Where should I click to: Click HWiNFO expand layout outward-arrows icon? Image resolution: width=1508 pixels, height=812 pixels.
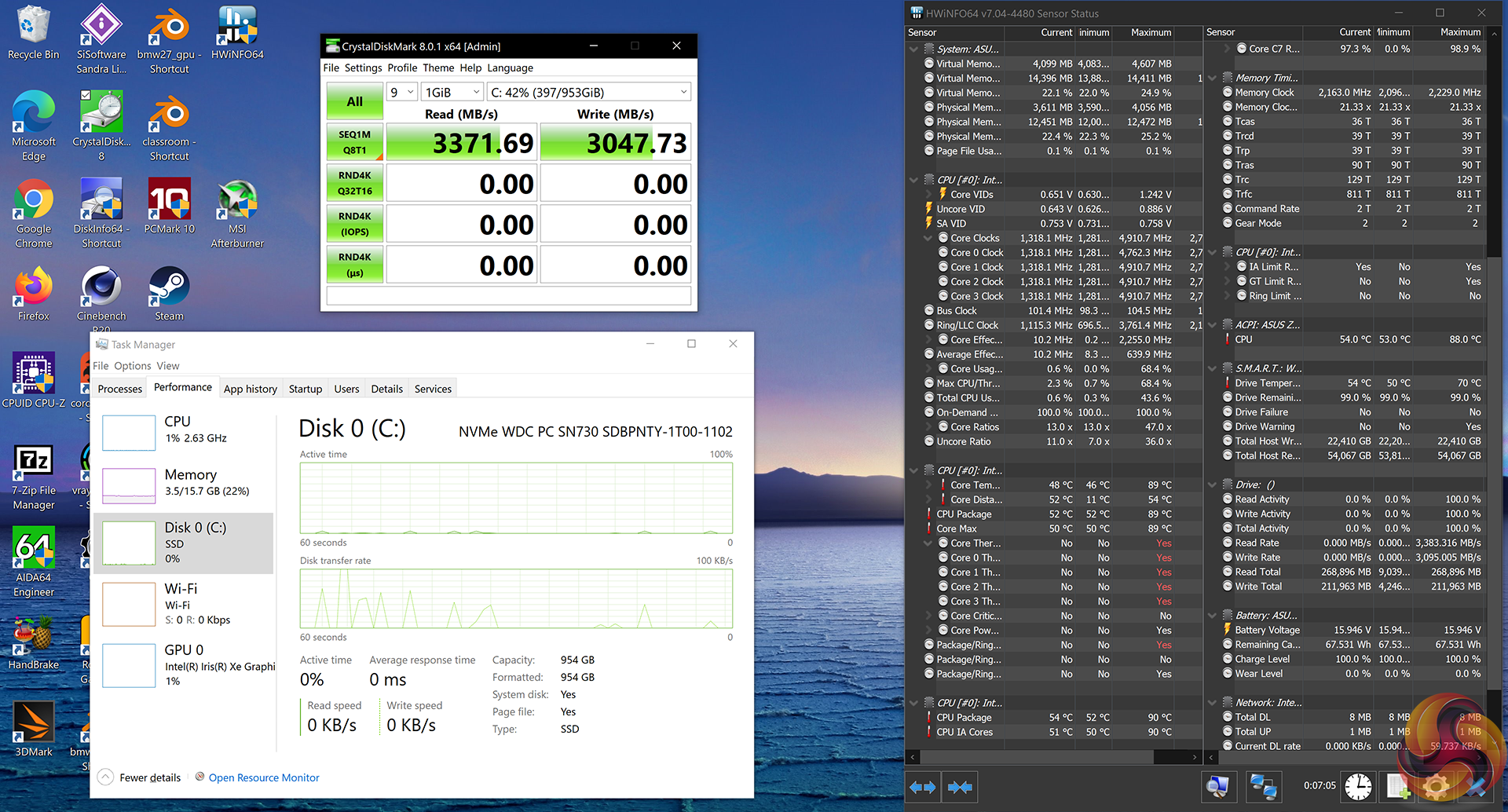click(923, 787)
